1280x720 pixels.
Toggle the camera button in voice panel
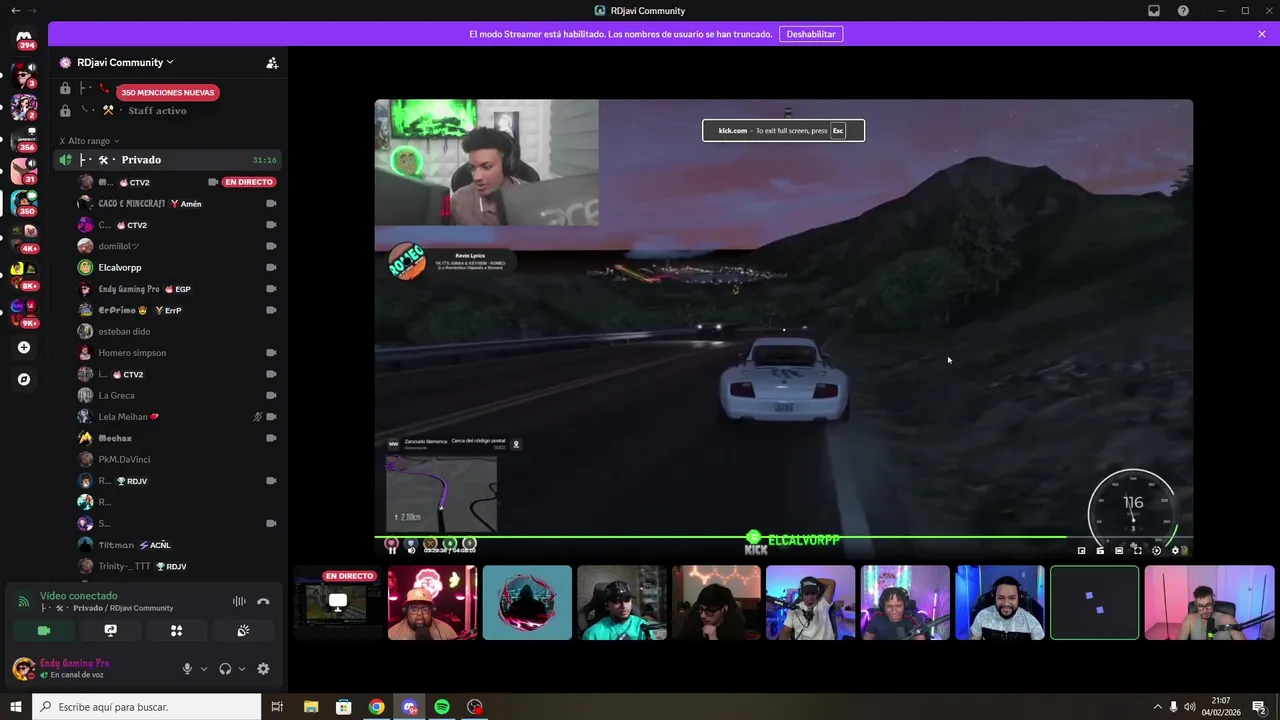pos(44,630)
